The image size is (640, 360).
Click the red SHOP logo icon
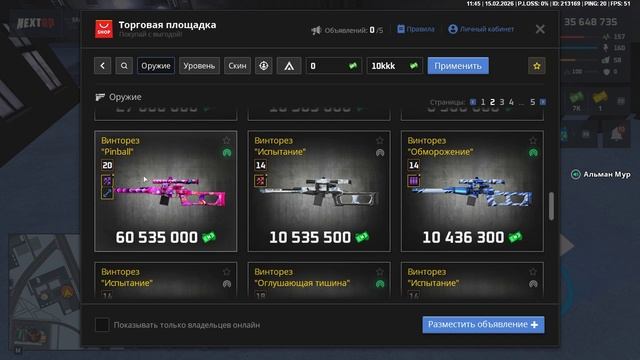click(104, 29)
